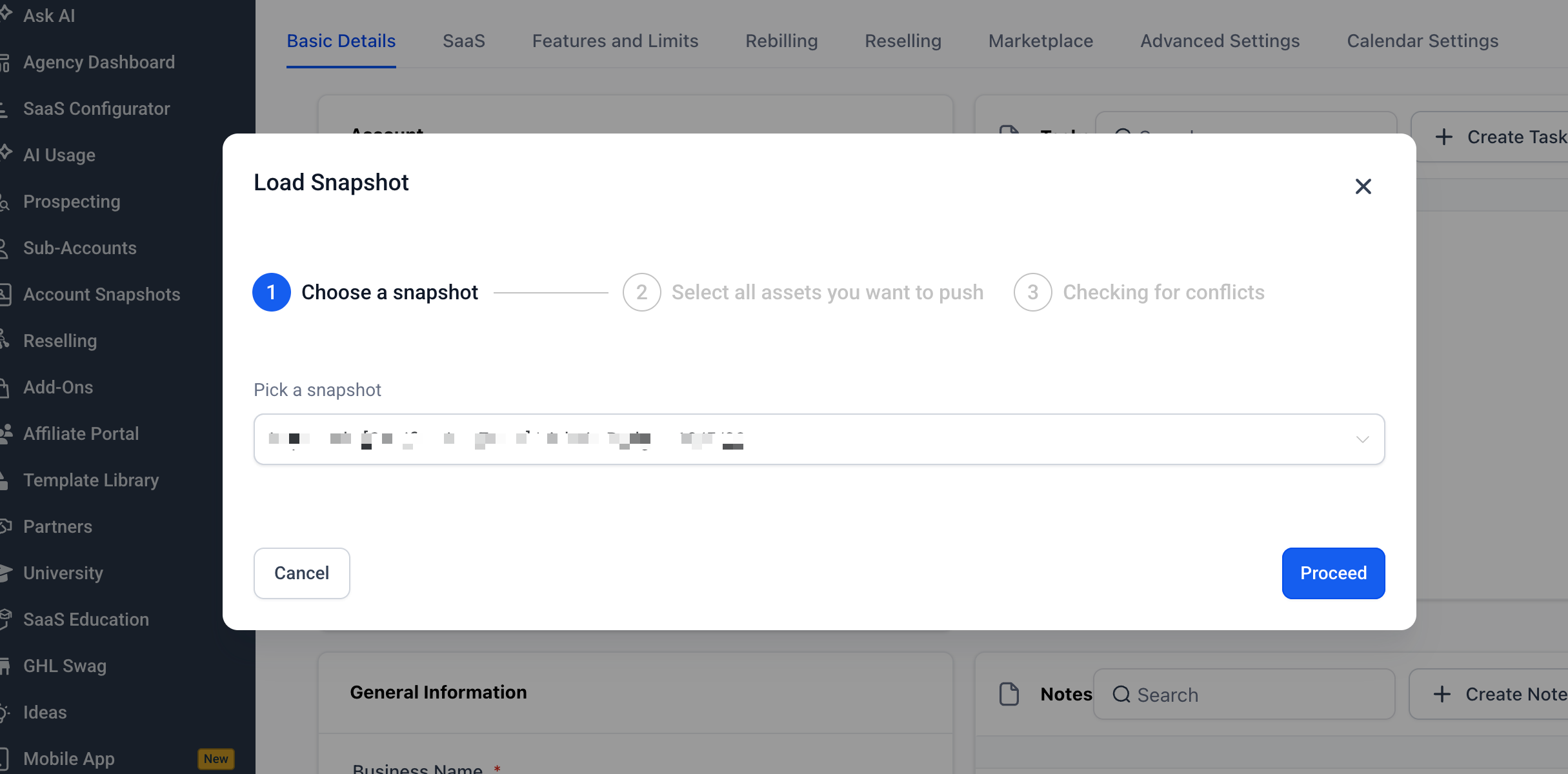Click the Create Note button
1568x774 pixels.
(1489, 694)
